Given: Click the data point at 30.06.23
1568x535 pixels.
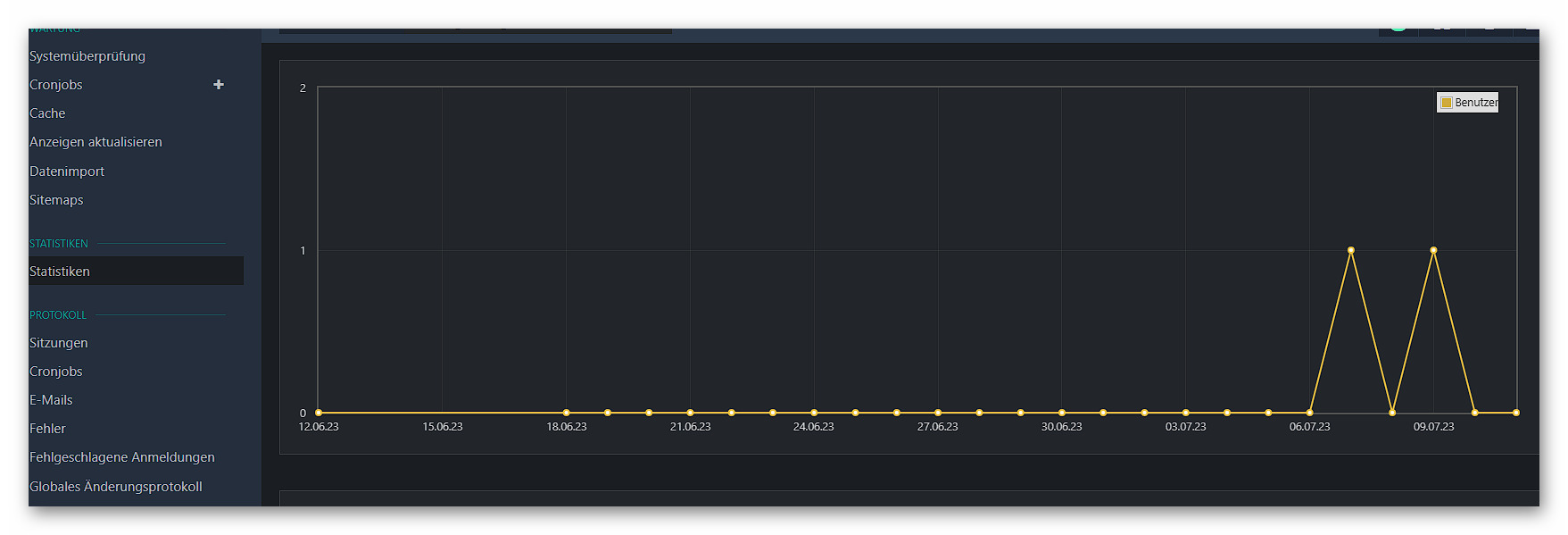Looking at the screenshot, I should coord(1062,413).
